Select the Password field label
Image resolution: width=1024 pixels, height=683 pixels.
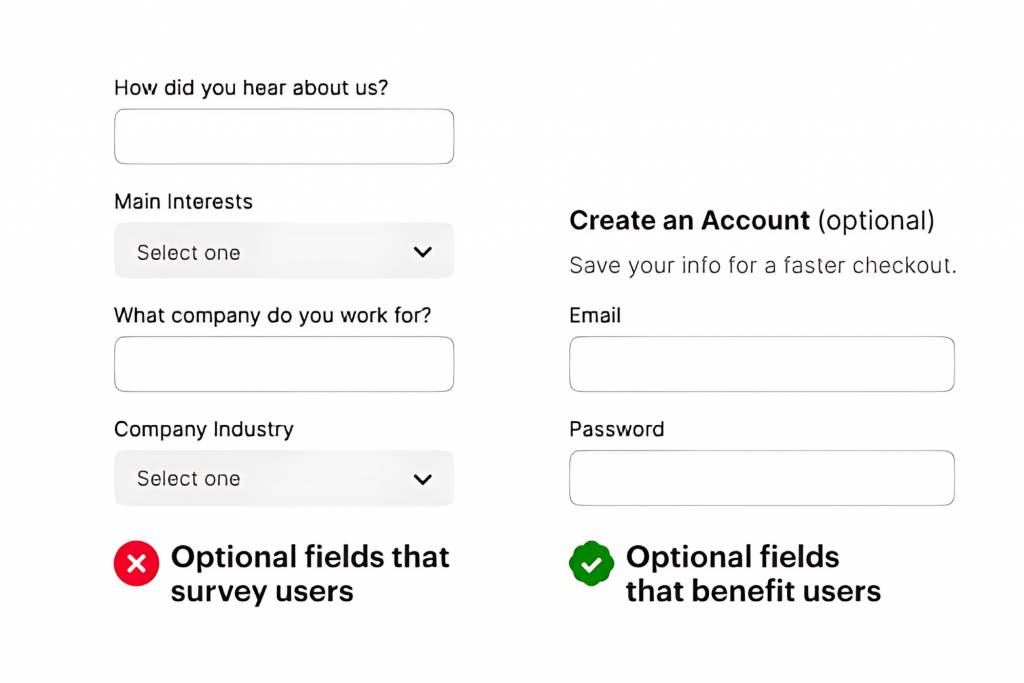click(x=616, y=429)
